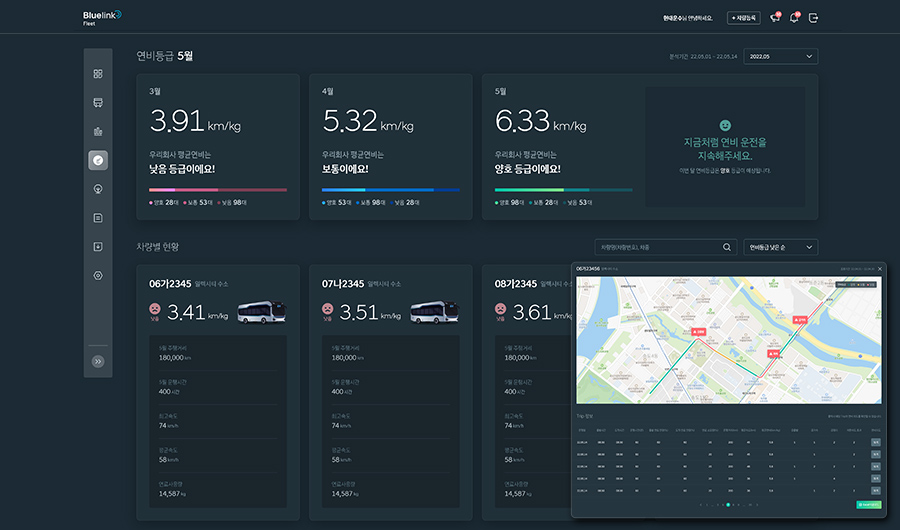Expand the sidebar with double-chevron button

pyautogui.click(x=98, y=361)
